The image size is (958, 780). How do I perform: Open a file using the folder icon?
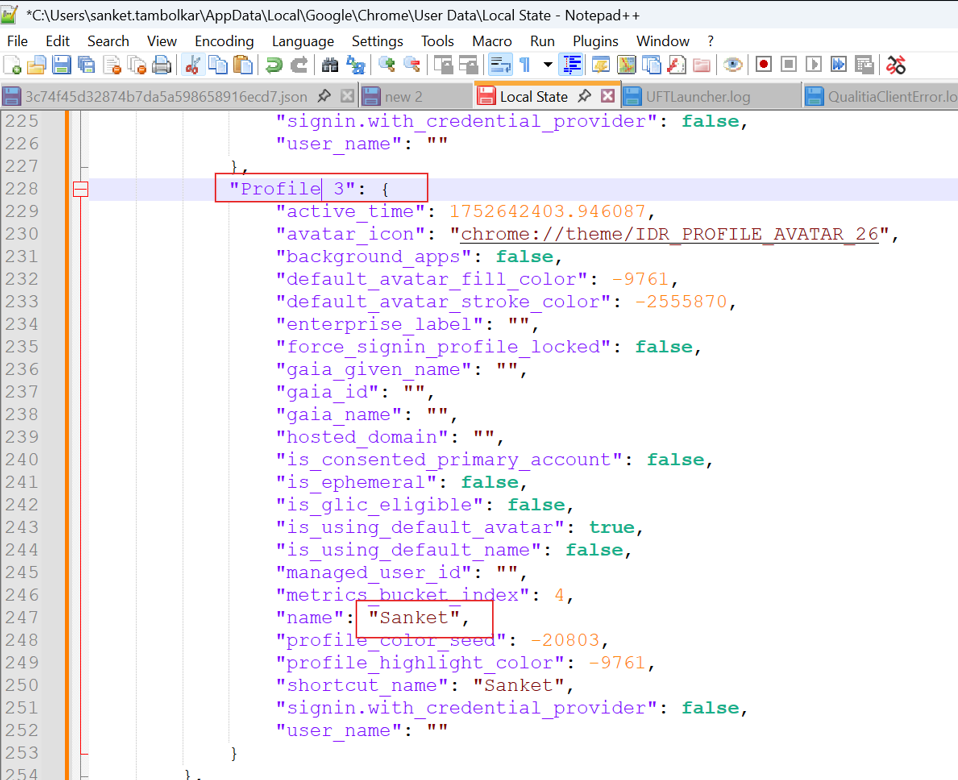click(x=37, y=65)
